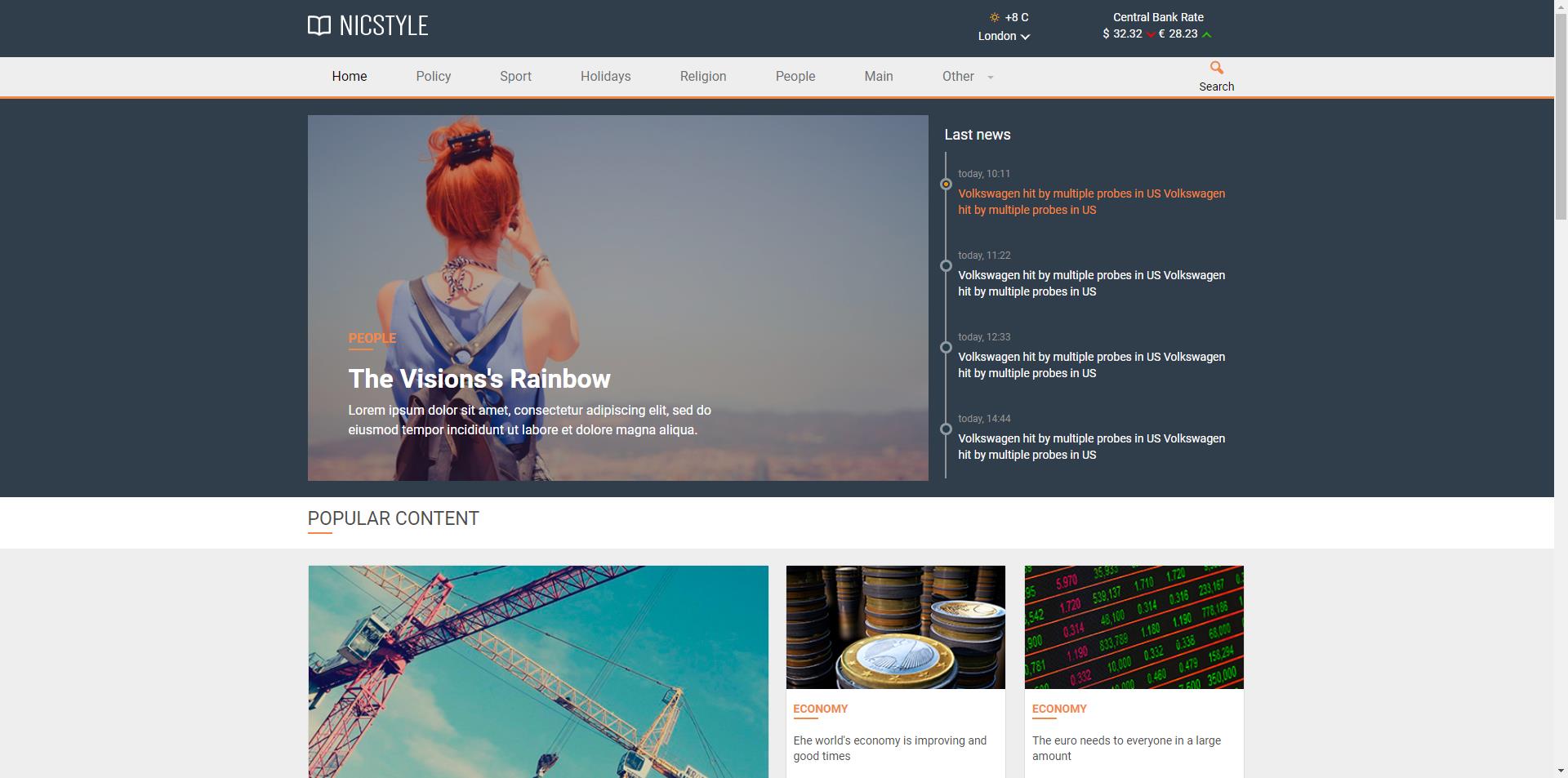This screenshot has height=778, width=1568.
Task: Open the construction cranes article image
Action: point(538,671)
